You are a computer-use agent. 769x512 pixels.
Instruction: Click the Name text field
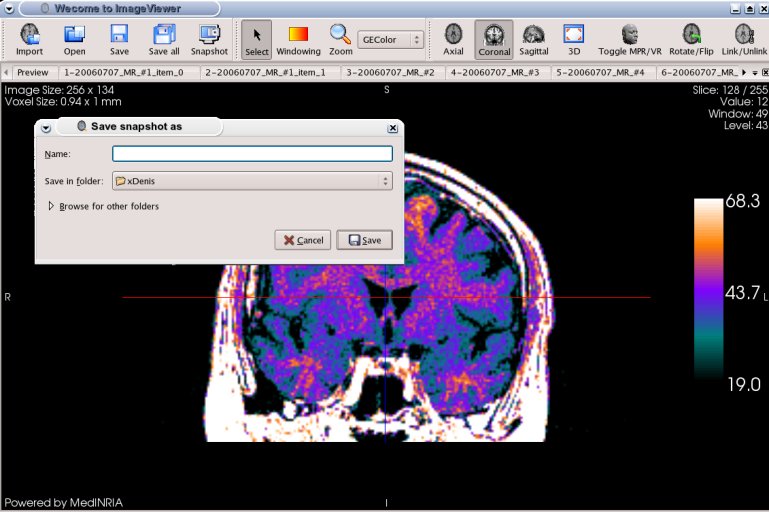tap(252, 154)
